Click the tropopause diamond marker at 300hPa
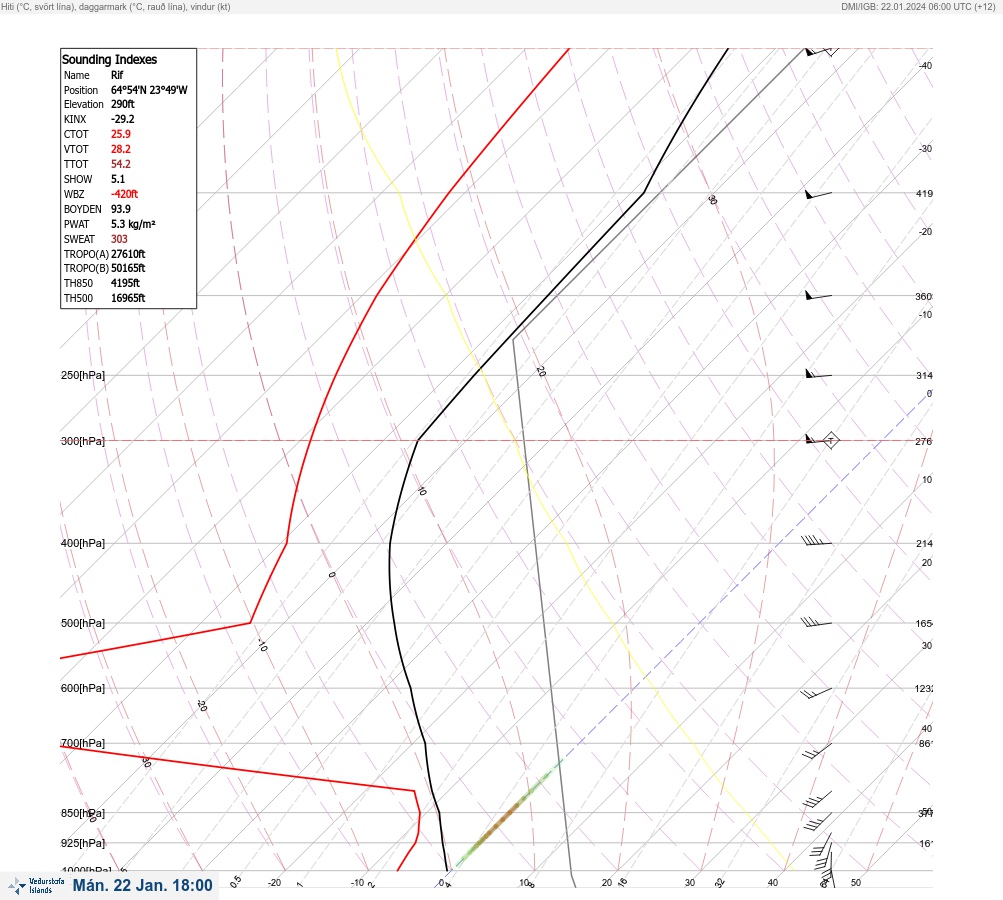Viewport: 1003px width, 900px height. (x=830, y=440)
